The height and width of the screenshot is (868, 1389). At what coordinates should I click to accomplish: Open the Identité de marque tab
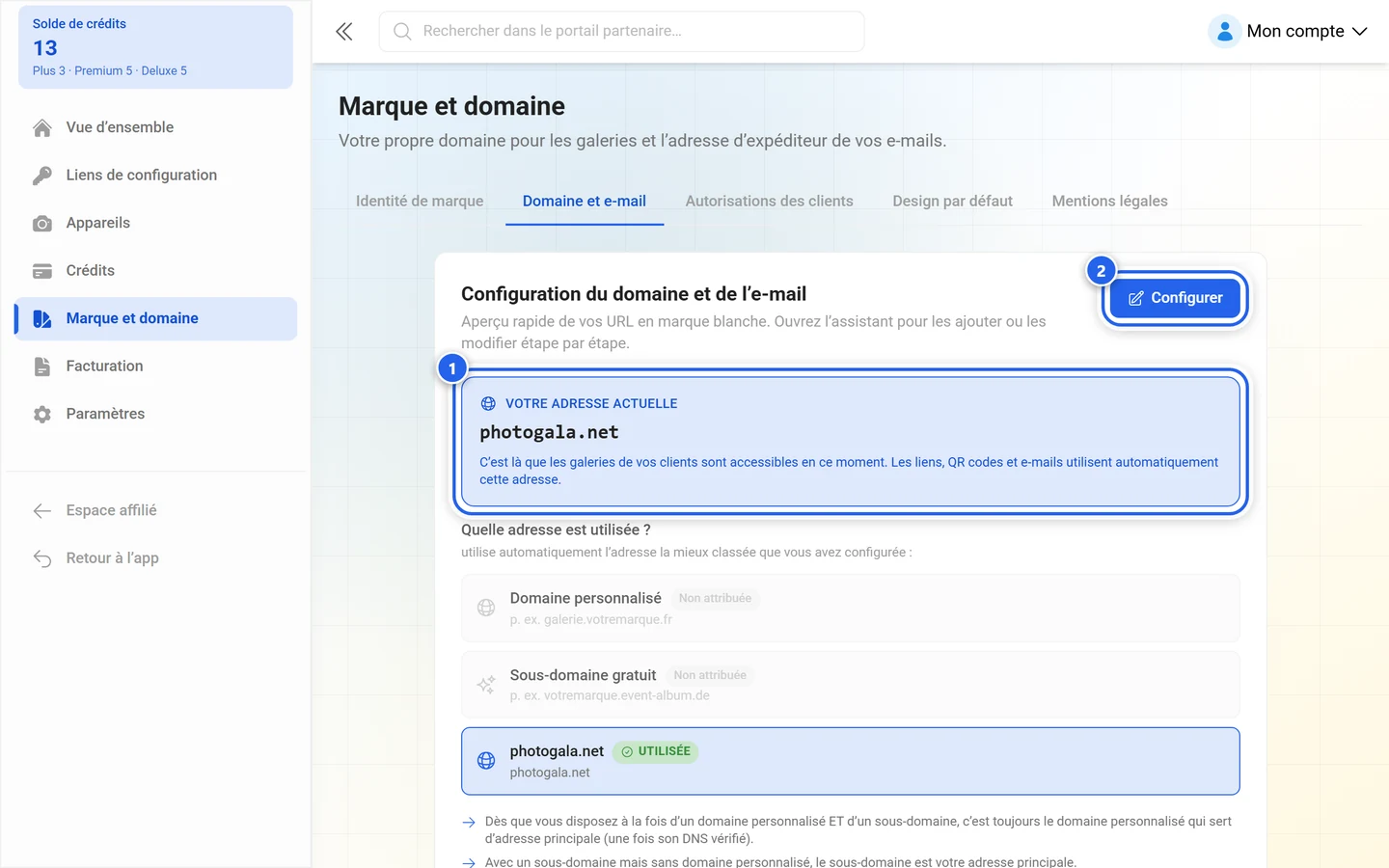420,201
